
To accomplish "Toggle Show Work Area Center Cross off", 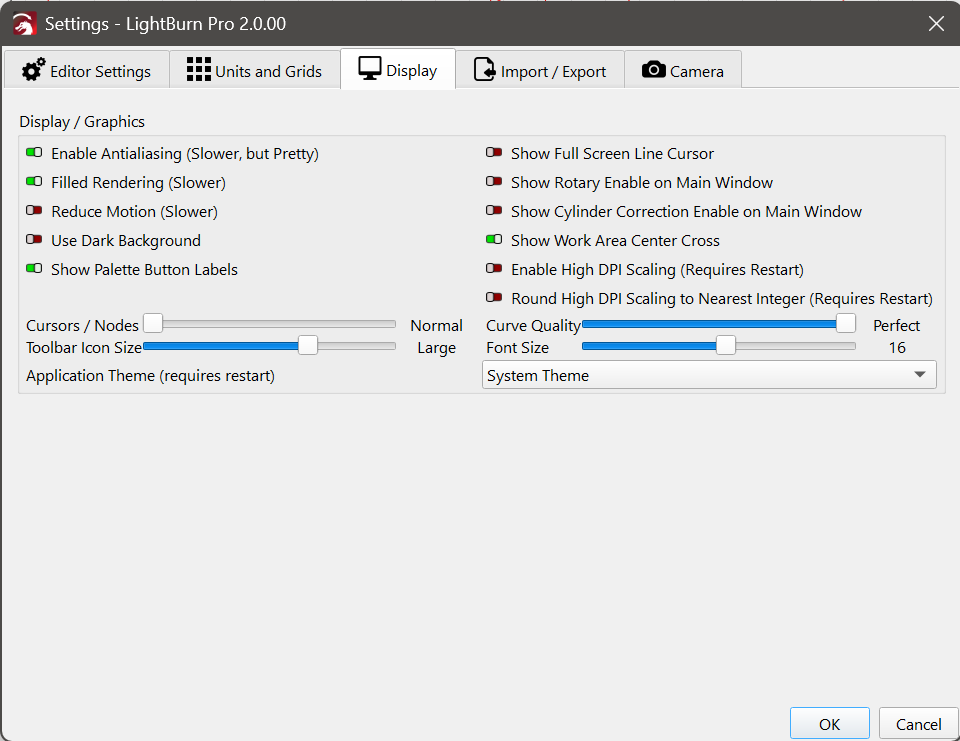I will [494, 241].
